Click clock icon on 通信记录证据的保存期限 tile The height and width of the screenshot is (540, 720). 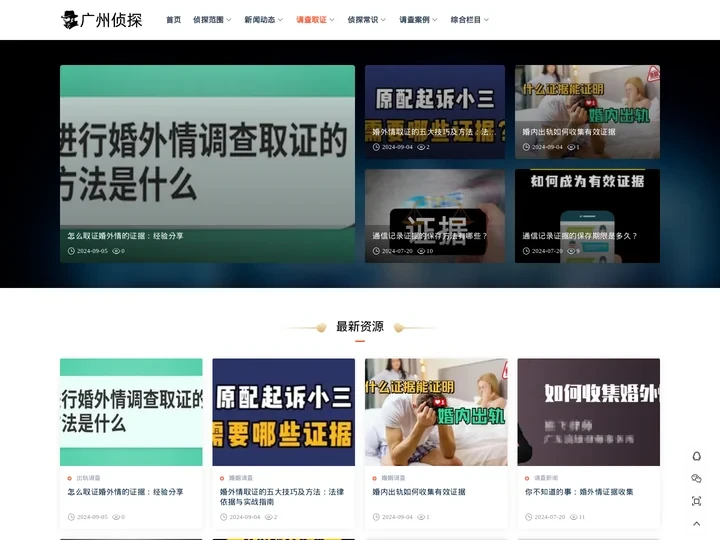tap(526, 251)
